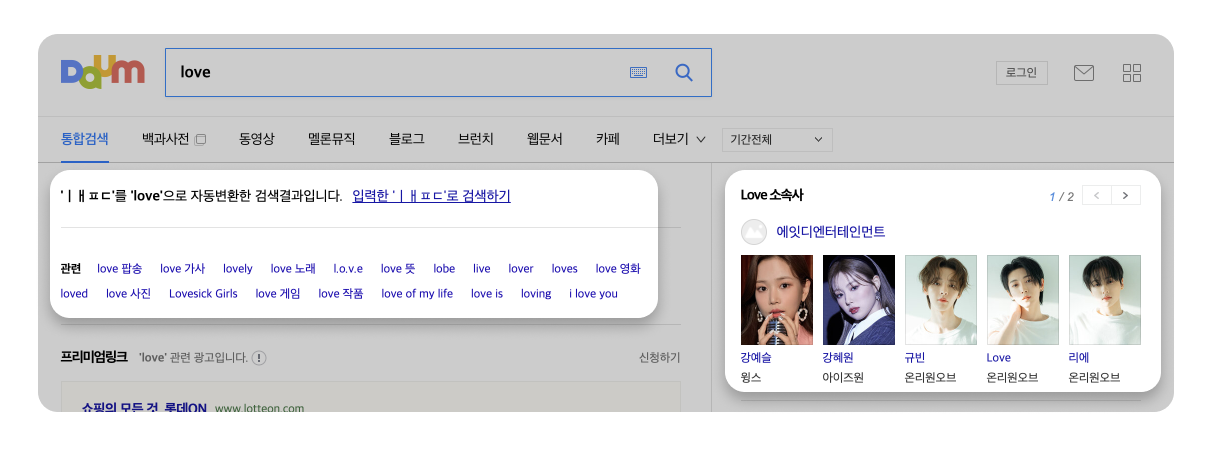Open related search Lovesick Girls
This screenshot has width=1210, height=455.
pos(203,293)
